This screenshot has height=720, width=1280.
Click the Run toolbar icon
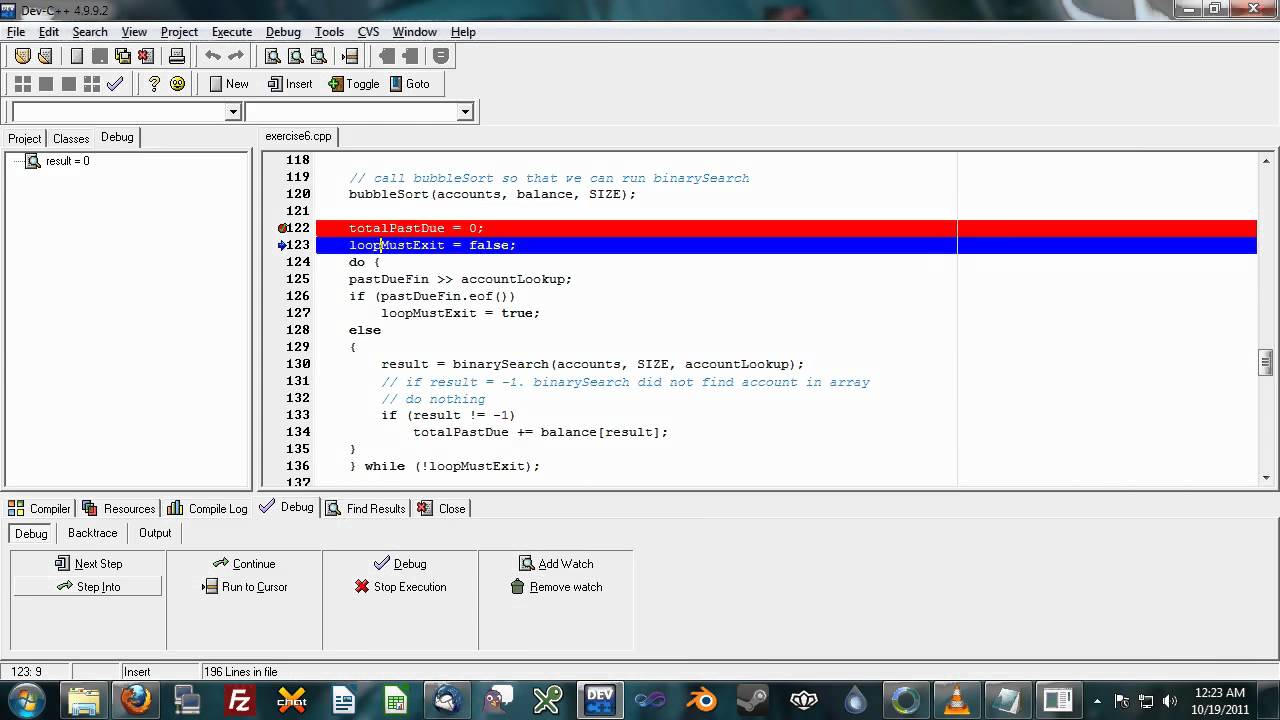(45, 84)
